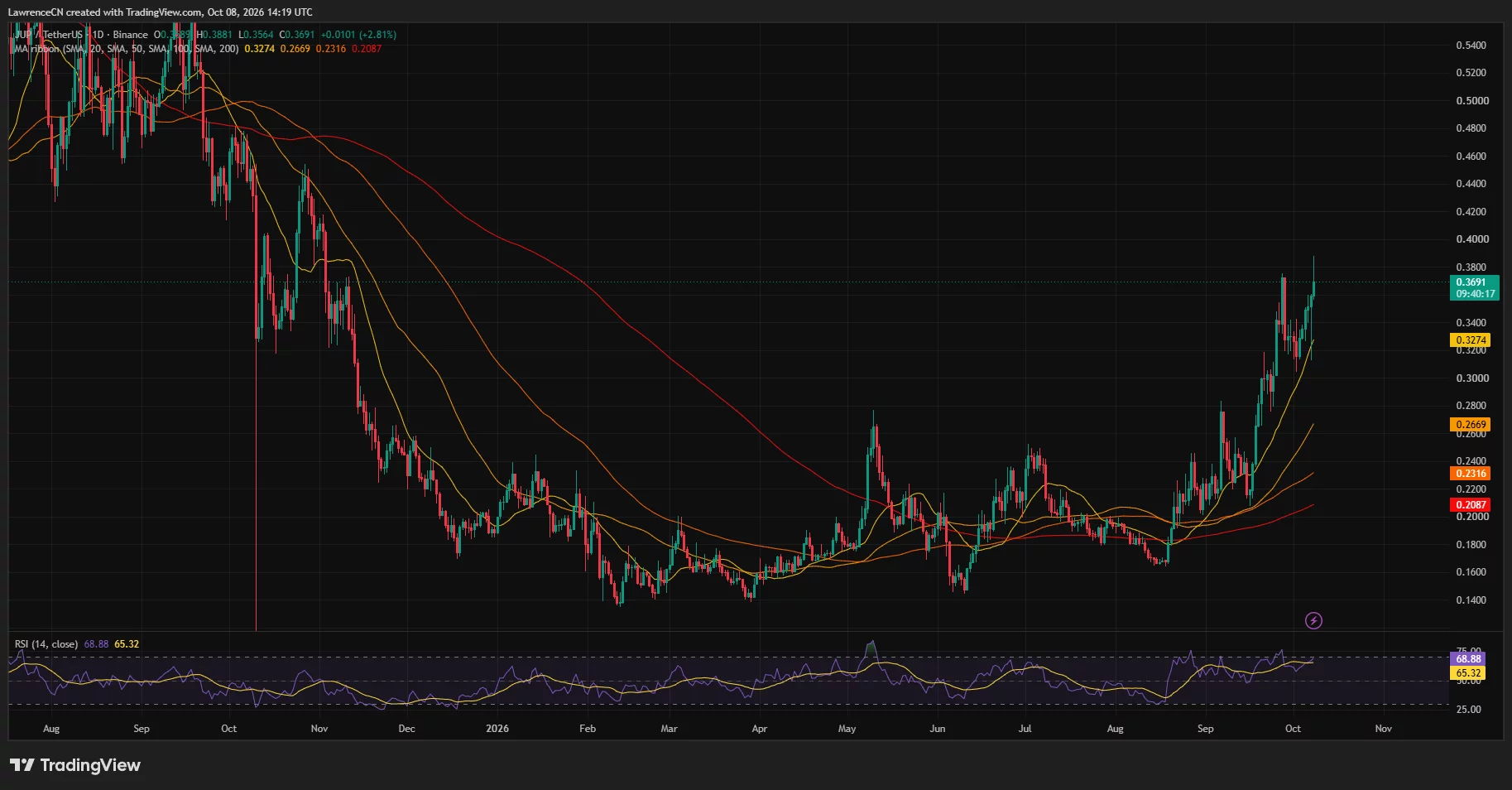Select the orange 0.2669 price axis tag
The image size is (1512, 790).
(1471, 425)
